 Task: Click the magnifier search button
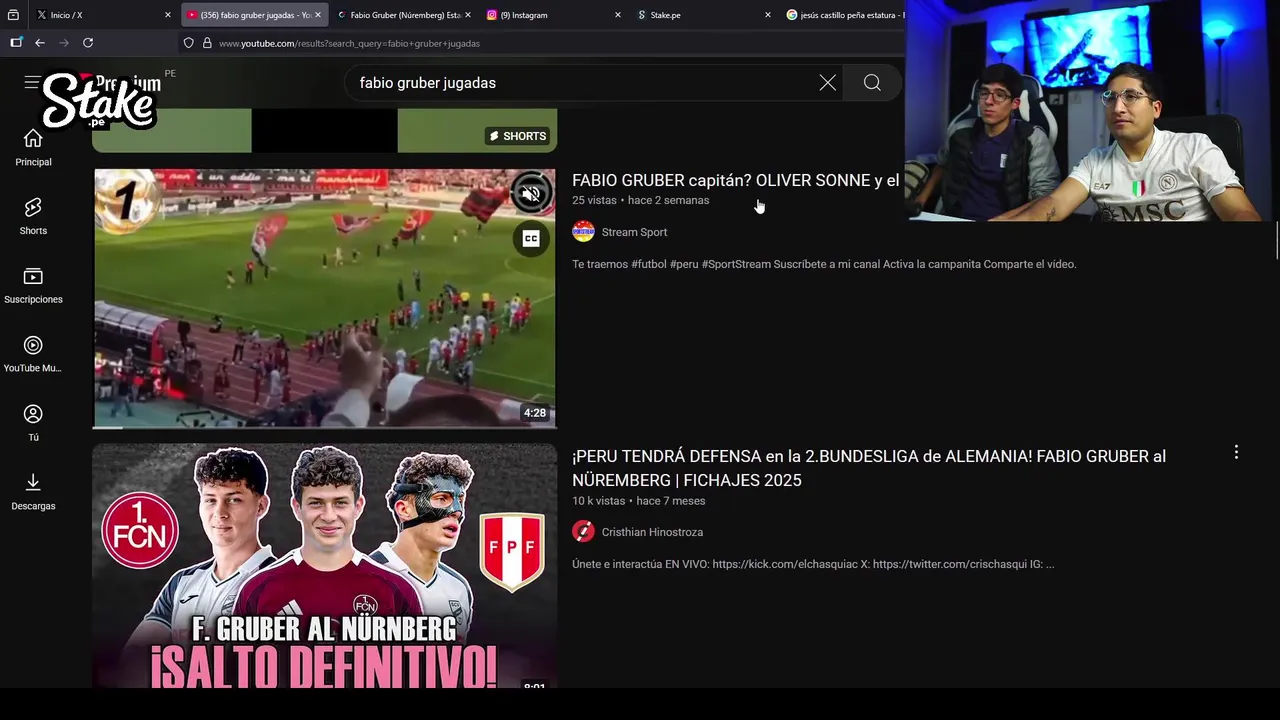[x=872, y=83]
